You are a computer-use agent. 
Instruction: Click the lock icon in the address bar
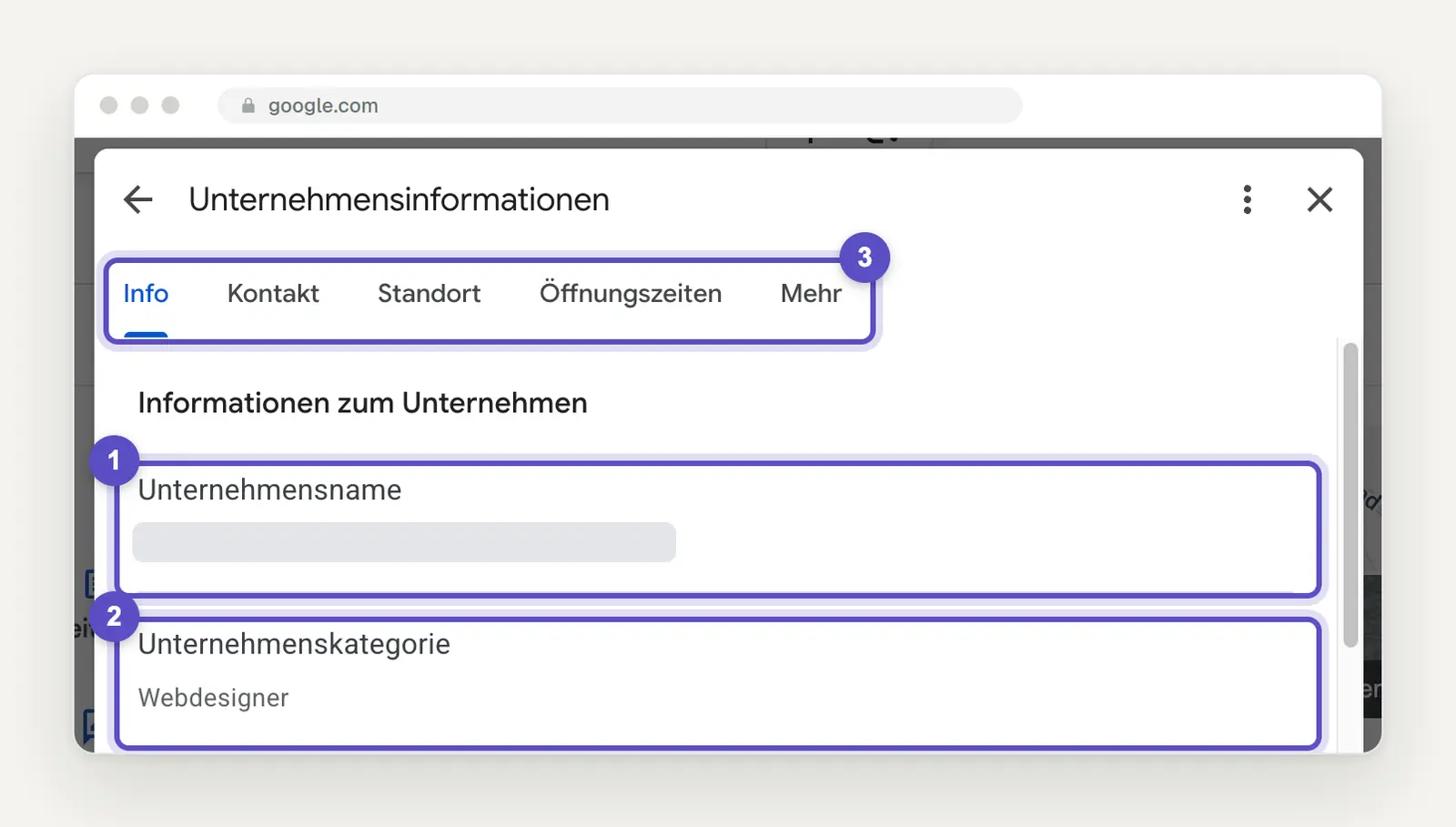tap(248, 106)
